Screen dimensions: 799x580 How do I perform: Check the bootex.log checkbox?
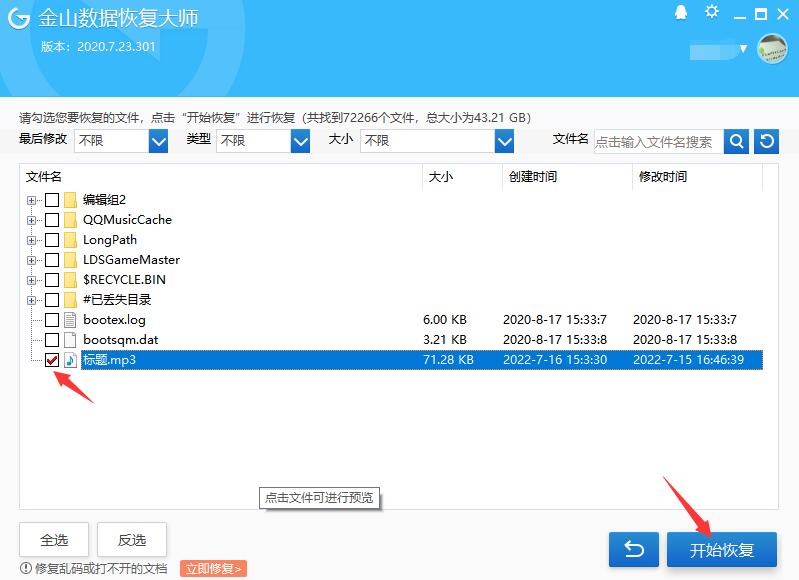pyautogui.click(x=52, y=320)
